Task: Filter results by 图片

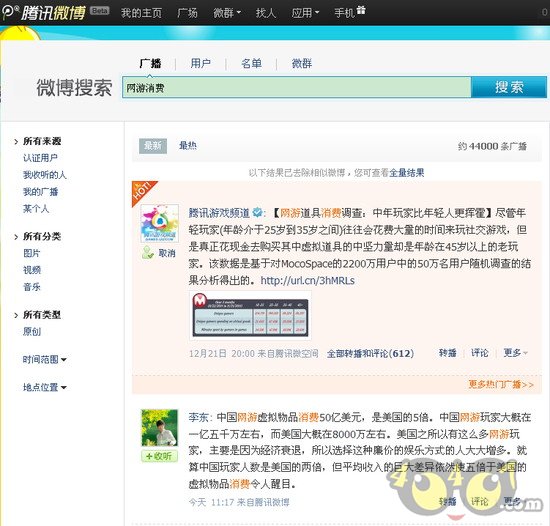Action: point(32,253)
